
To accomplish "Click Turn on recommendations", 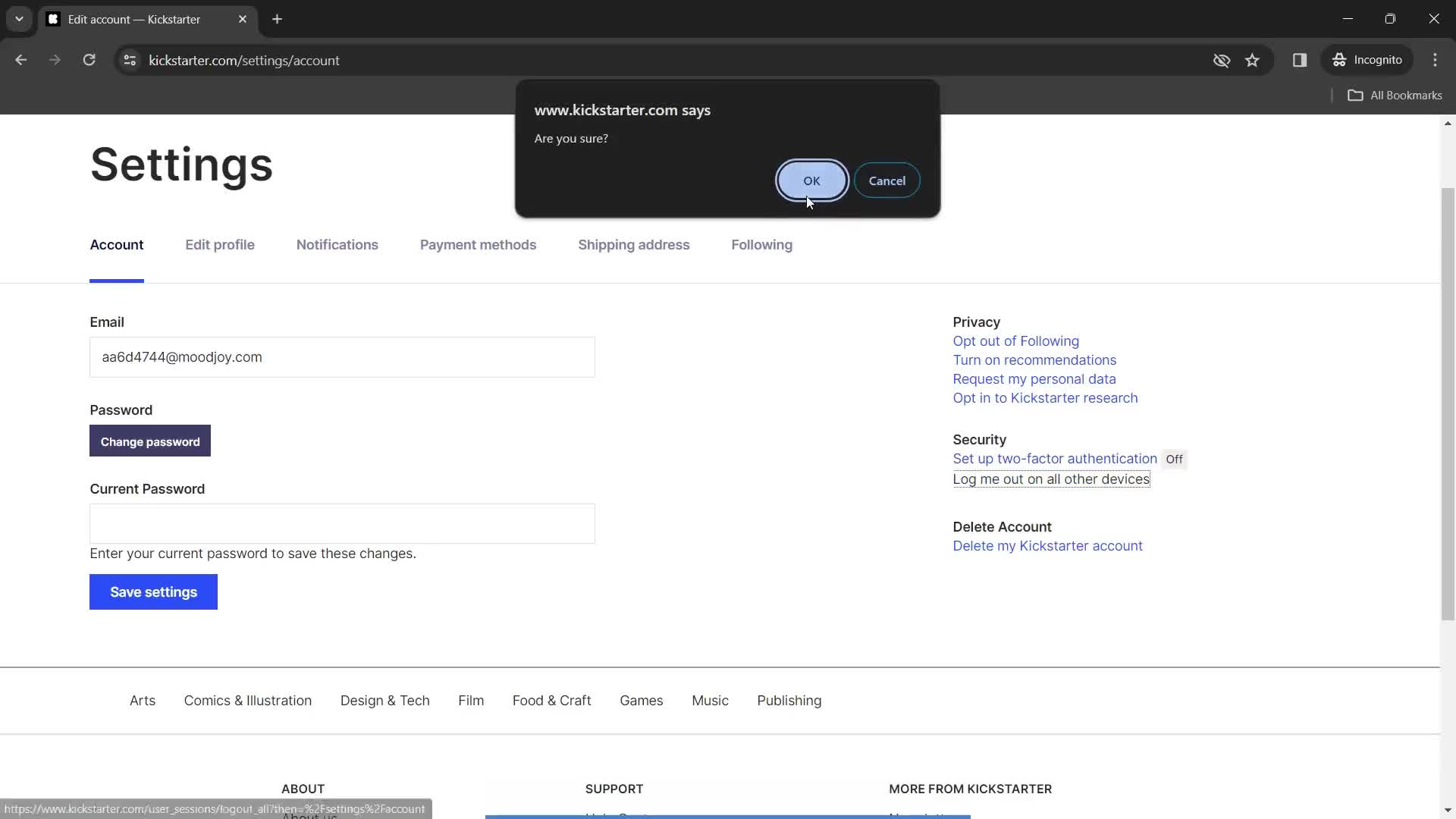I will tap(1034, 360).
